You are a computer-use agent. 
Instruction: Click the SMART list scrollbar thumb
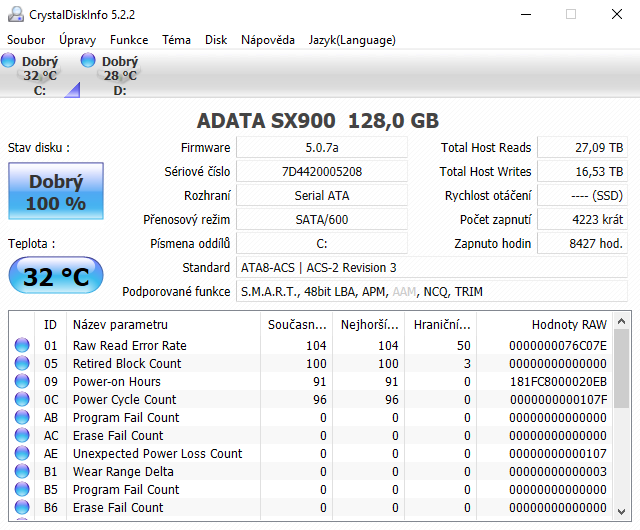click(x=622, y=368)
